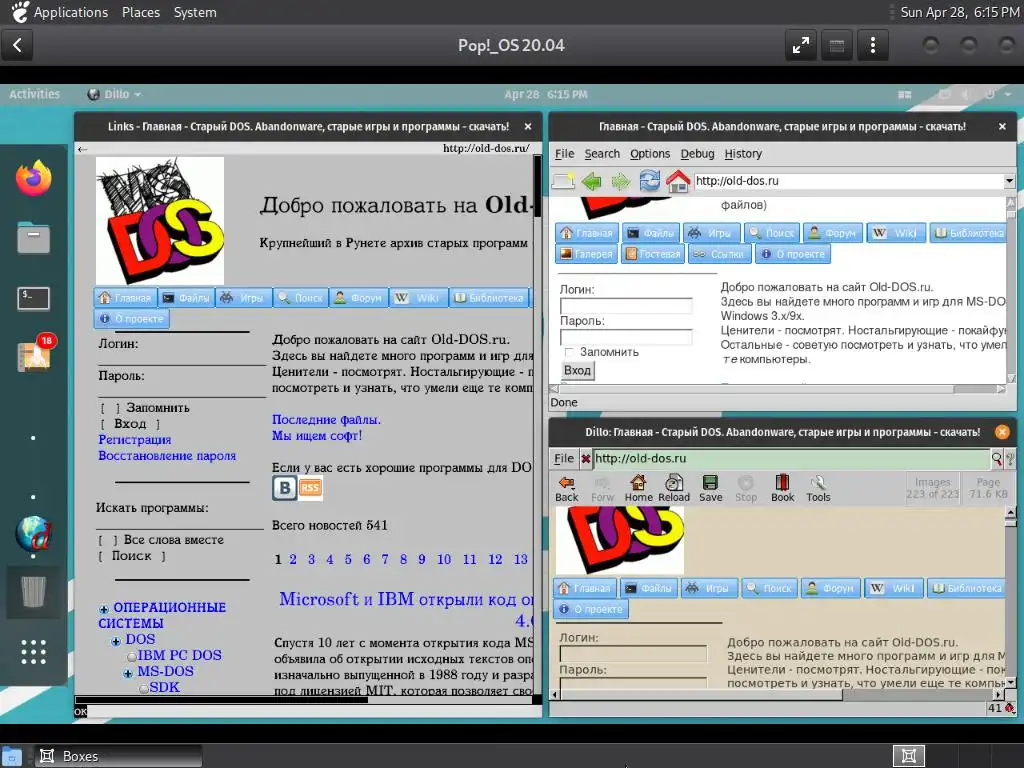This screenshot has width=1024, height=768.
Task: Open Applications menu in host top panel
Action: [71, 12]
